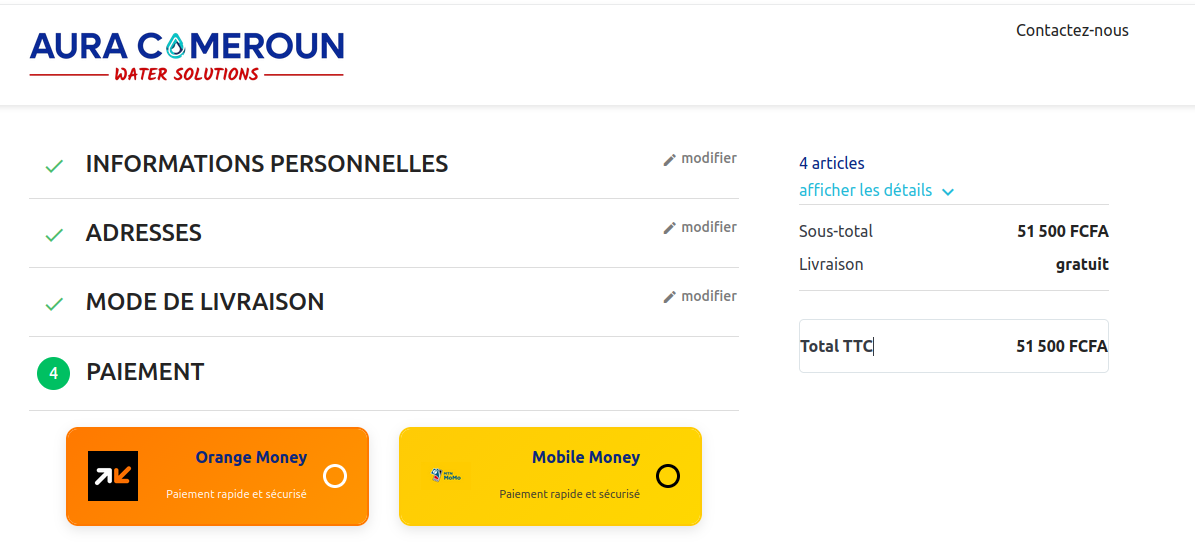
Task: Click the green step 4 badge
Action: tap(53, 374)
